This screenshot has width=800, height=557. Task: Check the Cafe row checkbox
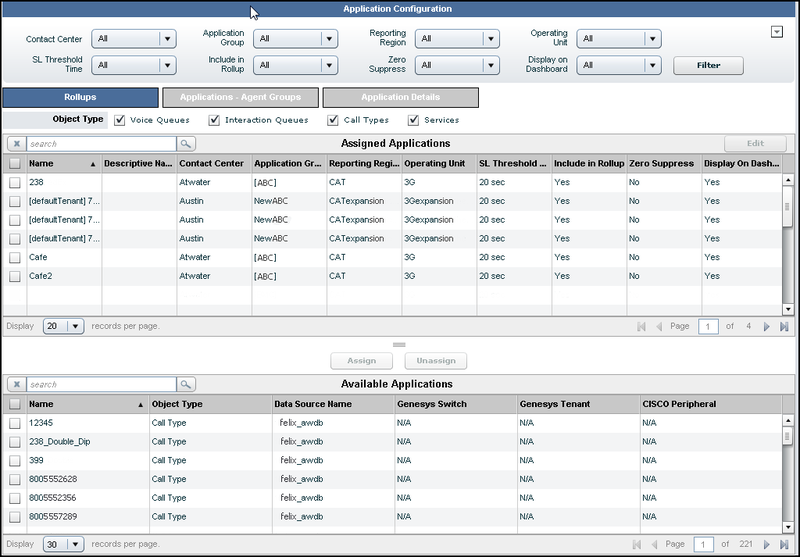[15, 258]
